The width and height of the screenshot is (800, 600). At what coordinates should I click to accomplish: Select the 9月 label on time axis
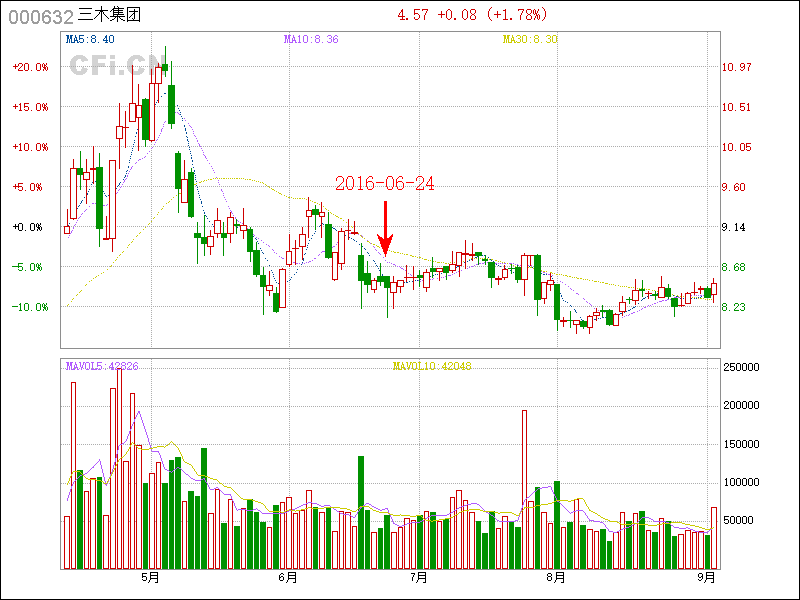pyautogui.click(x=706, y=577)
